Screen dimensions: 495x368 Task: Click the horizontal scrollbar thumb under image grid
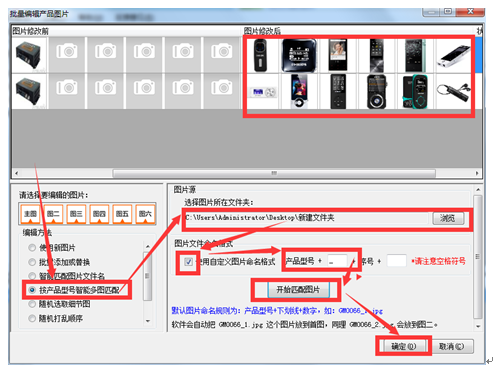[274, 173]
